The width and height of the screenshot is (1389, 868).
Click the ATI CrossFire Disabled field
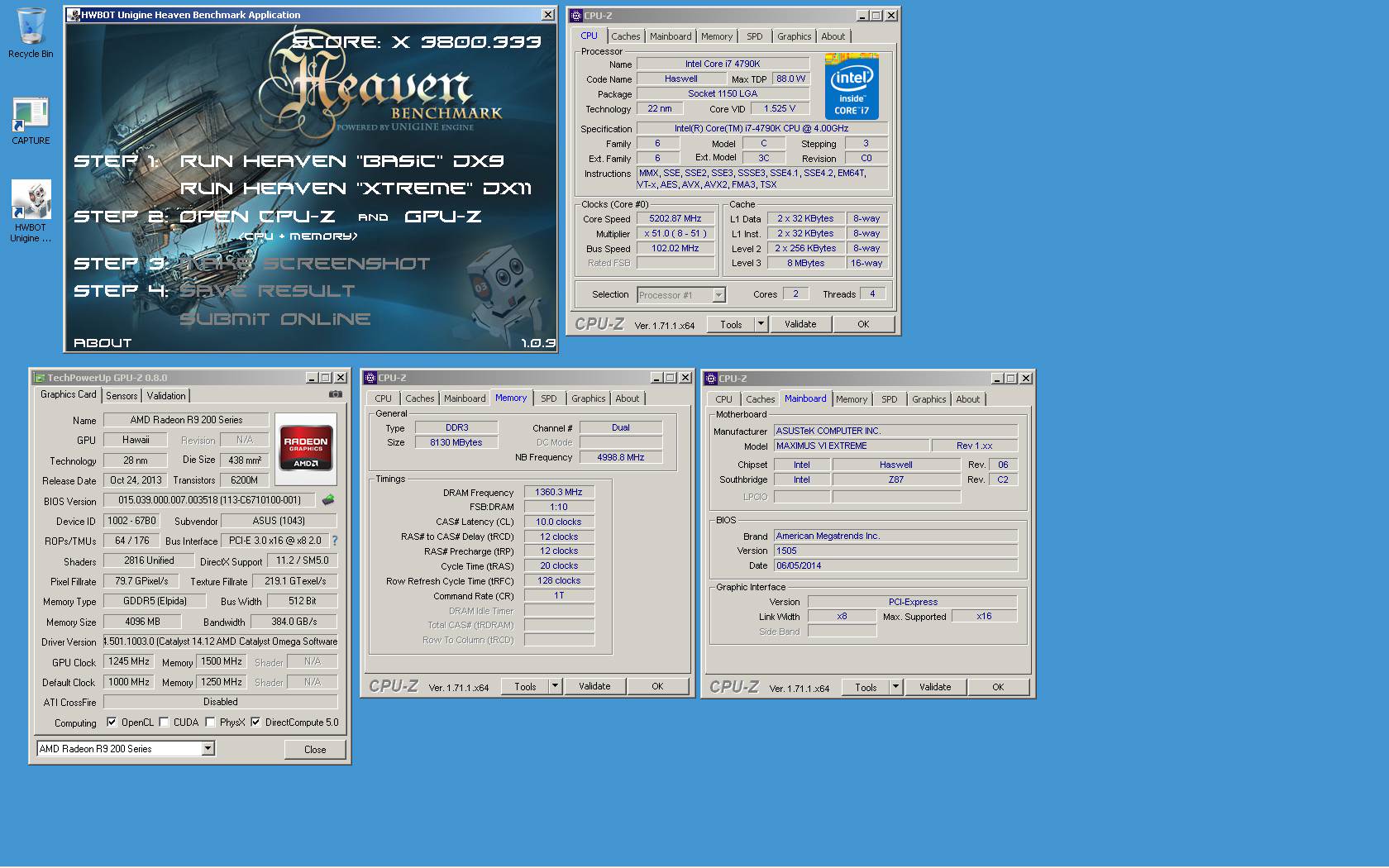[221, 702]
